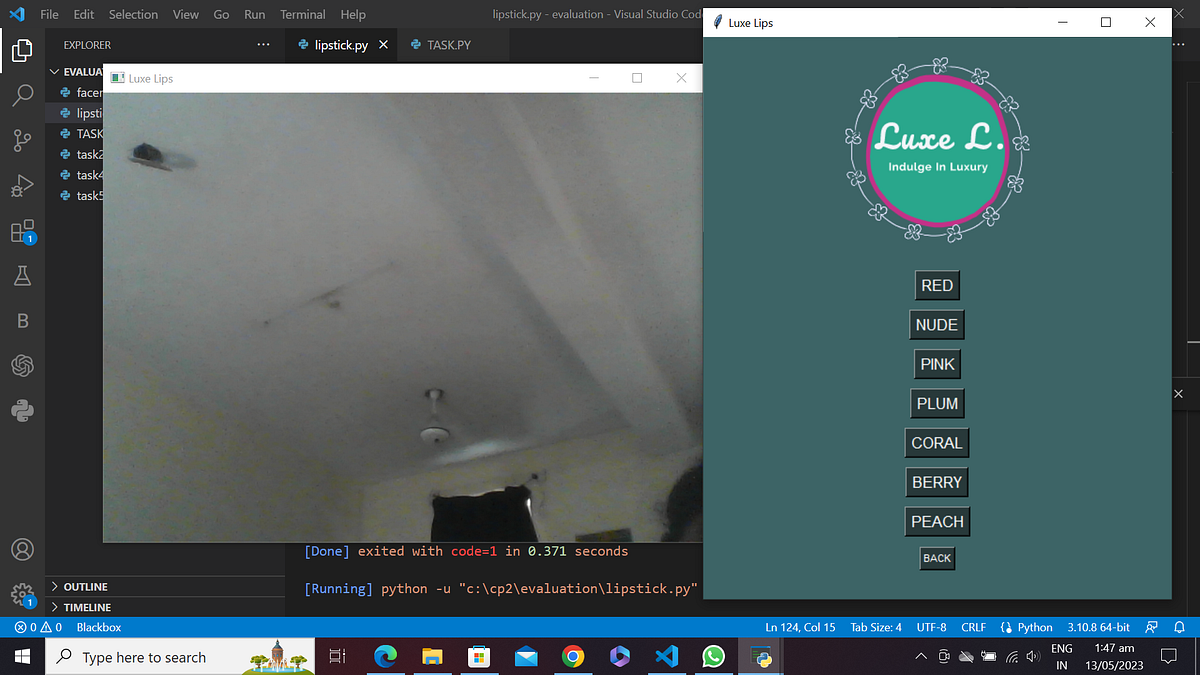The image size is (1200, 675).
Task: Open the Testing flask panel
Action: click(22, 275)
